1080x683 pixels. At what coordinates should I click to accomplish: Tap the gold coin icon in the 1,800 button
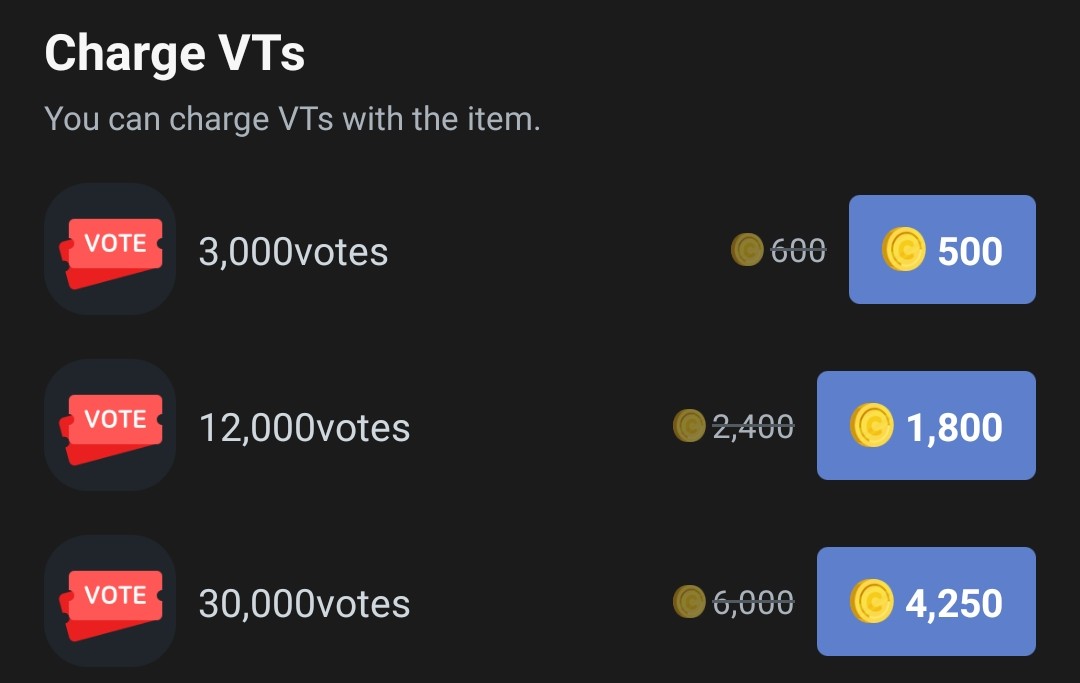point(872,426)
